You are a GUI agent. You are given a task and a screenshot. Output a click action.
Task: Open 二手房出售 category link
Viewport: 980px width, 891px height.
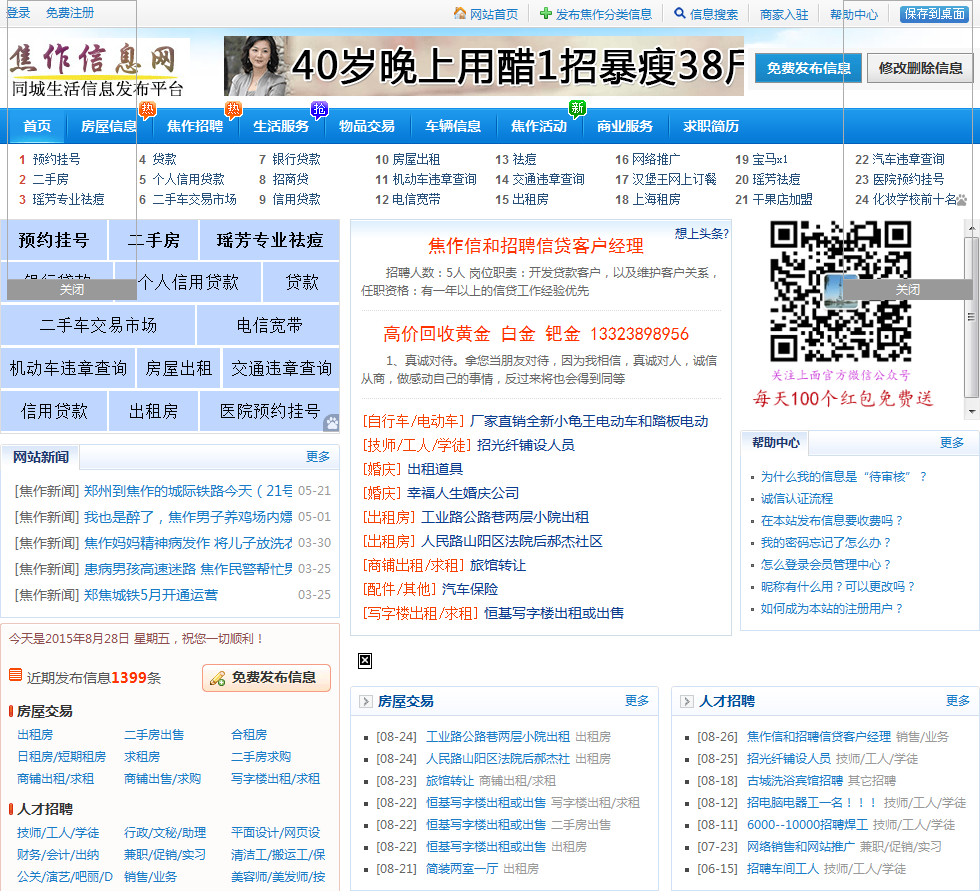154,735
